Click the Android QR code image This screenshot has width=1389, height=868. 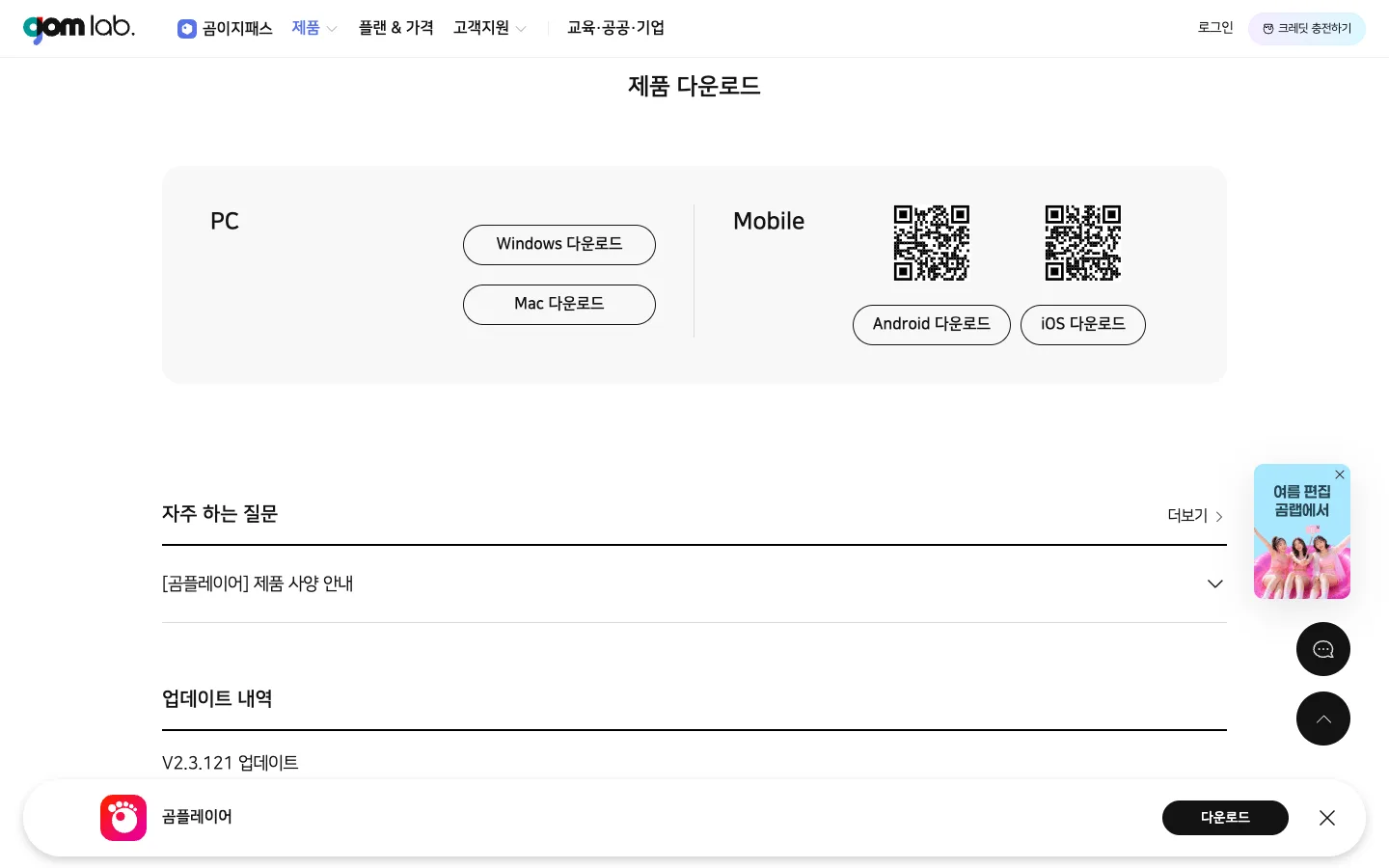click(932, 243)
